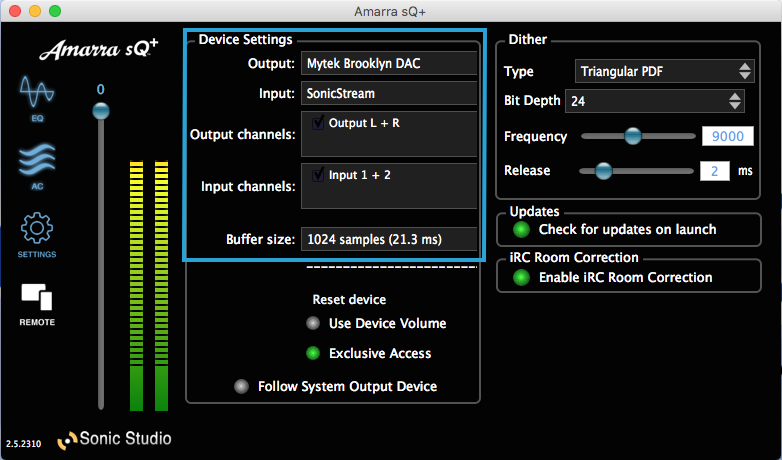Screen dimensions: 782x460
Task: Click the Amarra sQ+ logo
Action: (99, 50)
